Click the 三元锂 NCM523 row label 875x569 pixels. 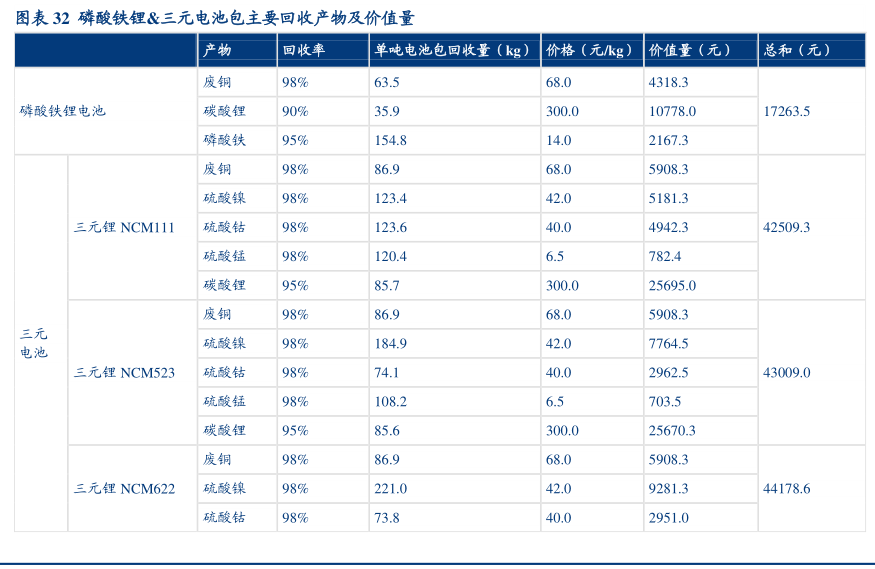(124, 372)
